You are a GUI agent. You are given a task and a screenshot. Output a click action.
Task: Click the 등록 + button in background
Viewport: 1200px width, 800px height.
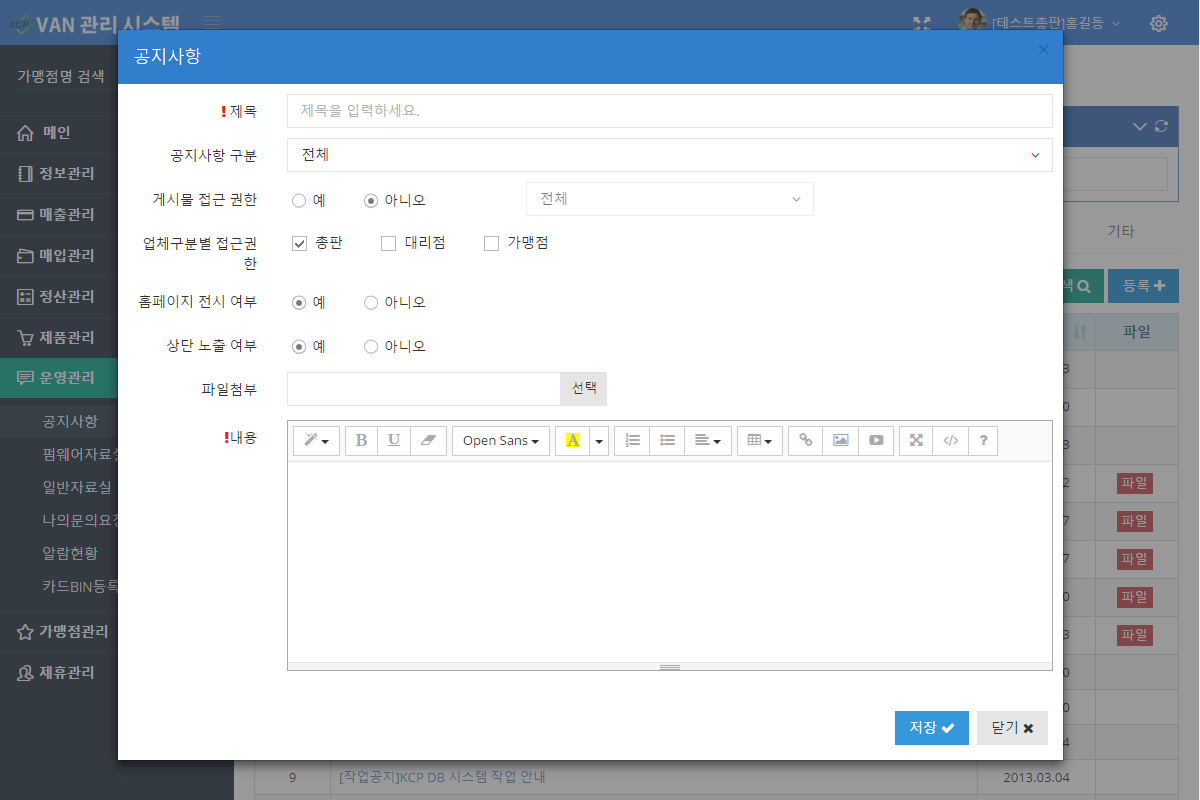point(1144,286)
